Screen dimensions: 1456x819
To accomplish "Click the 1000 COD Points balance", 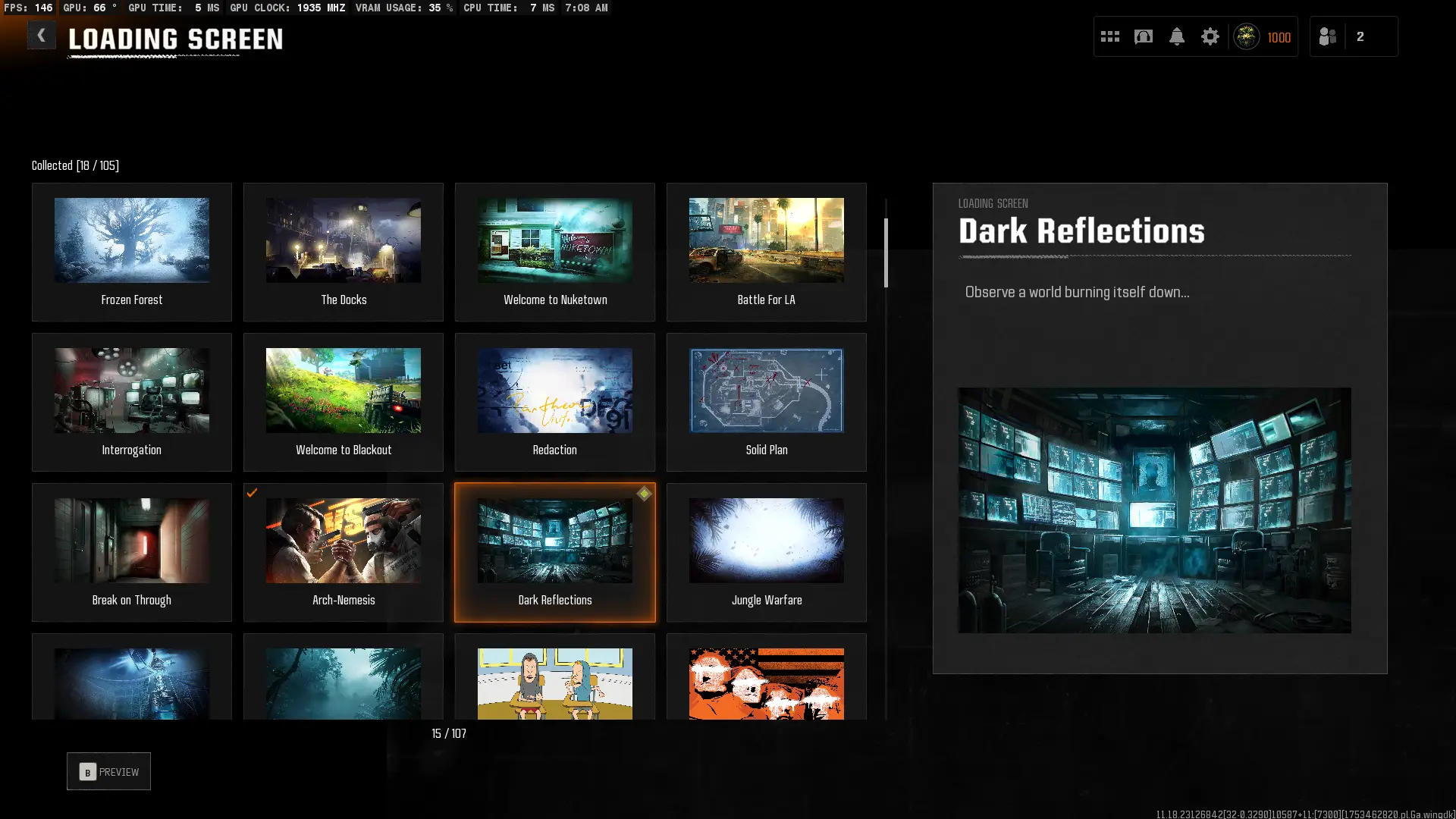I will point(1279,37).
